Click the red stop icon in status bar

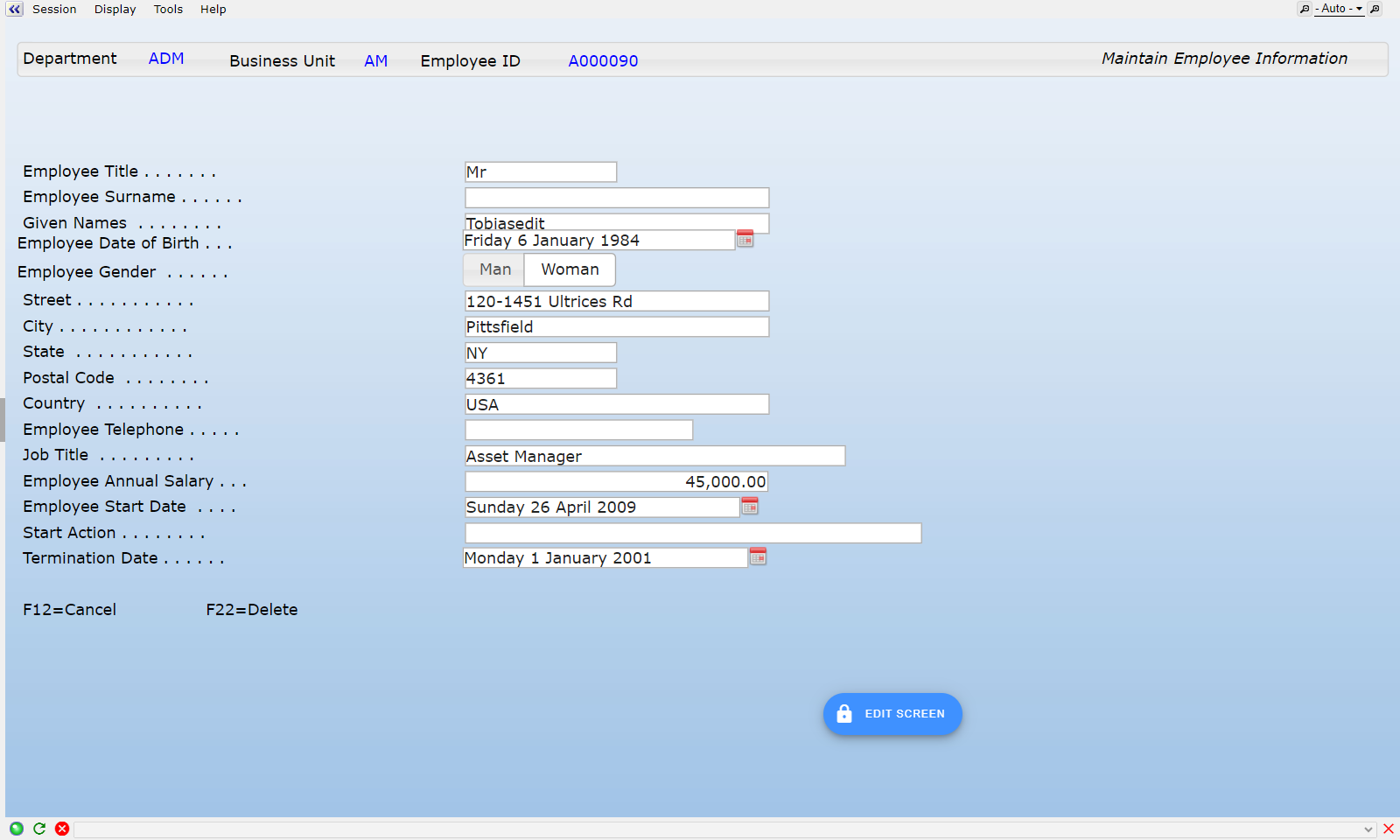(62, 829)
